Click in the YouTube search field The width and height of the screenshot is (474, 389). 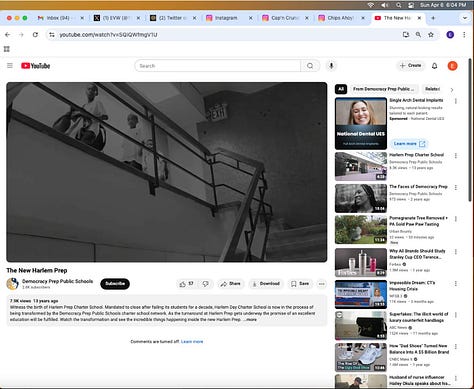(218, 66)
